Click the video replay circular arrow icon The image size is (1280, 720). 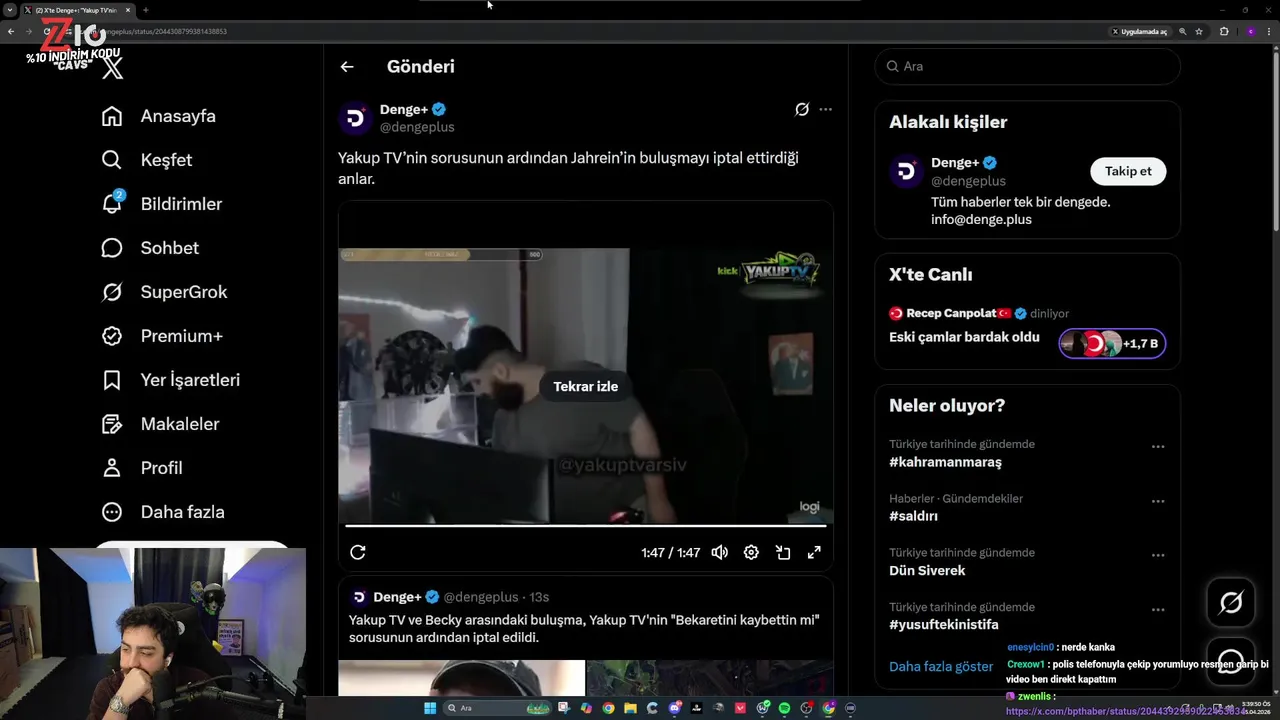pyautogui.click(x=358, y=552)
